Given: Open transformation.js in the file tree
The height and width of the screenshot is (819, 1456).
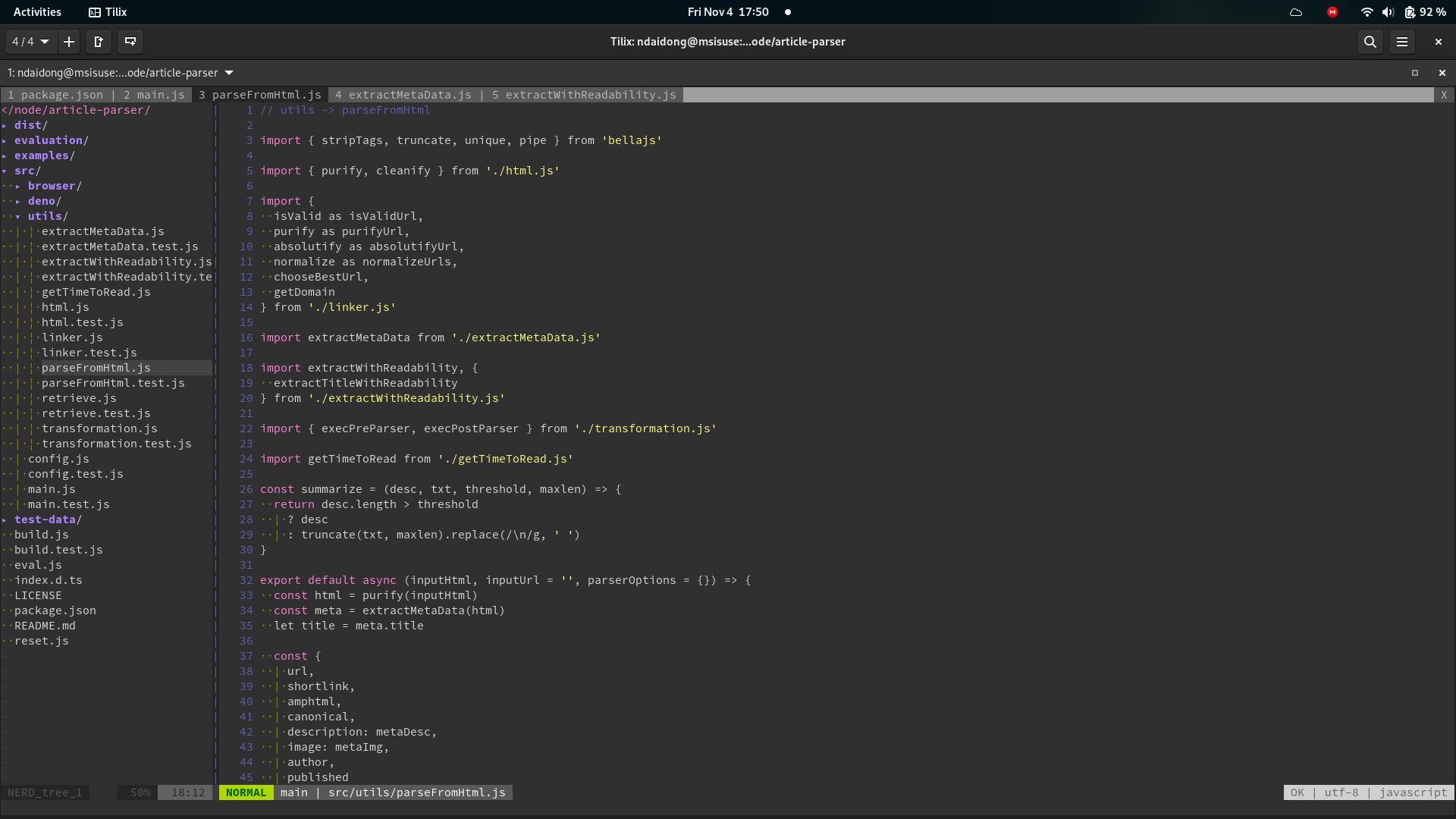Looking at the screenshot, I should pyautogui.click(x=99, y=428).
